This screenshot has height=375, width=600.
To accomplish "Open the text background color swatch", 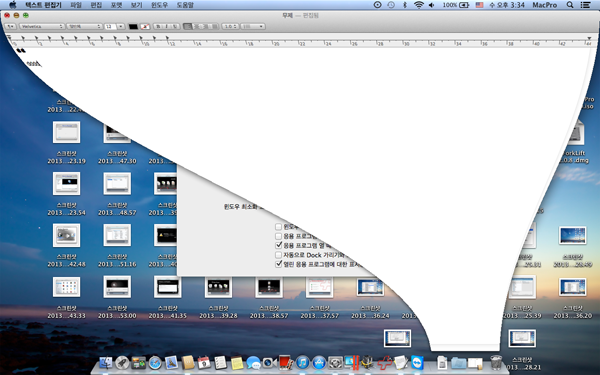I will [x=145, y=26].
